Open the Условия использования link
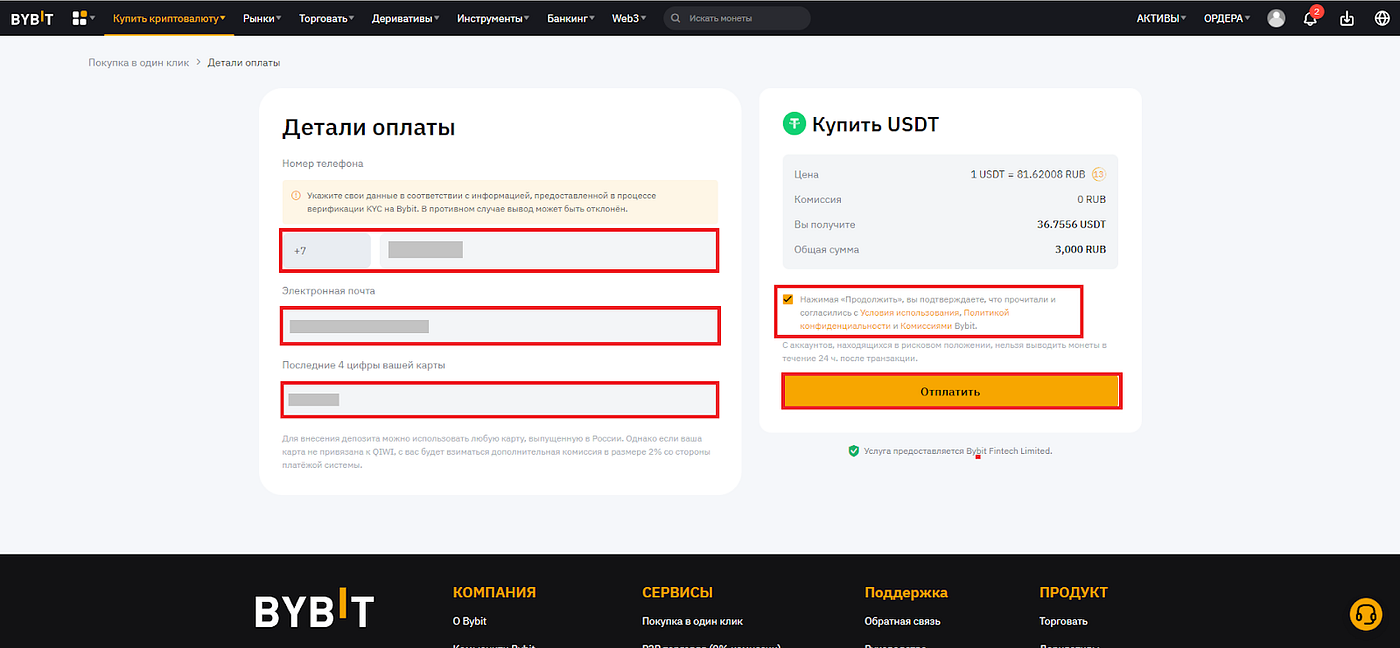Viewport: 1400px width, 648px height. click(x=908, y=312)
